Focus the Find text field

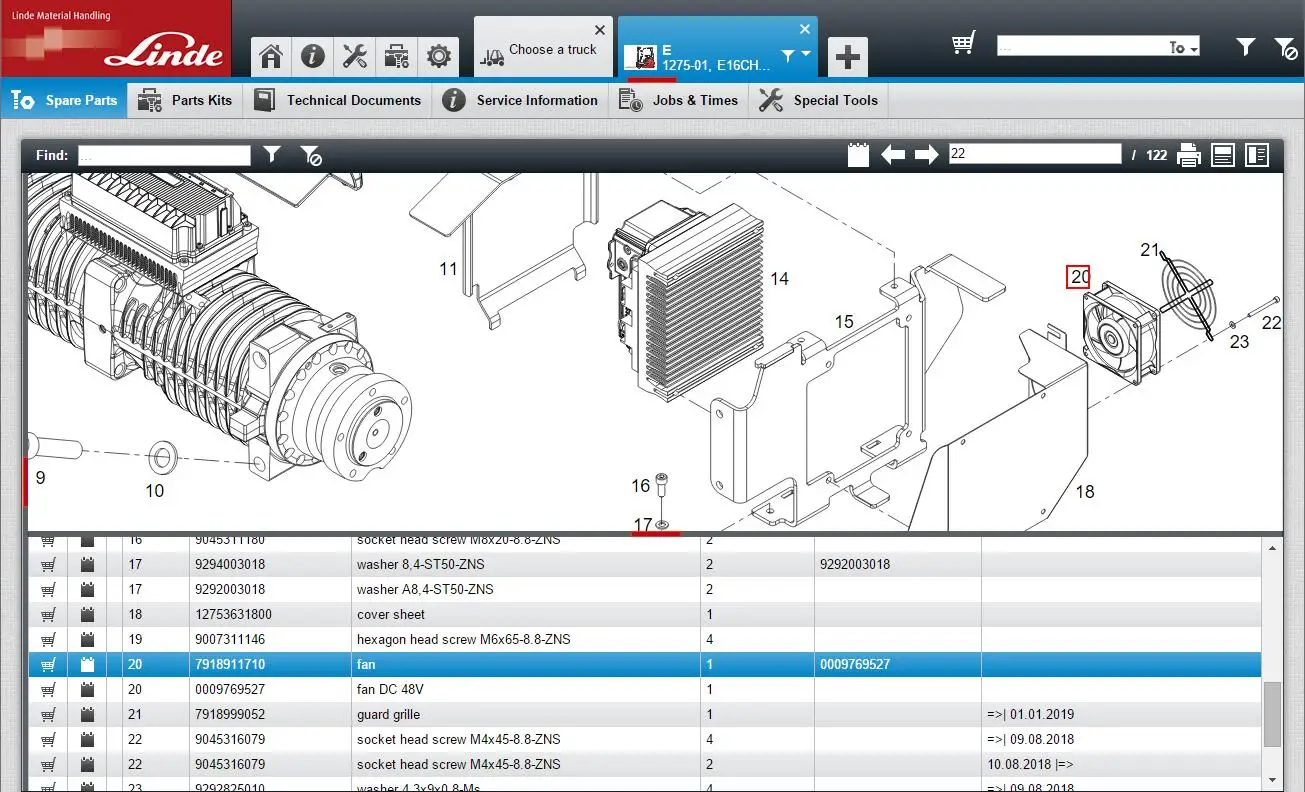(x=164, y=155)
